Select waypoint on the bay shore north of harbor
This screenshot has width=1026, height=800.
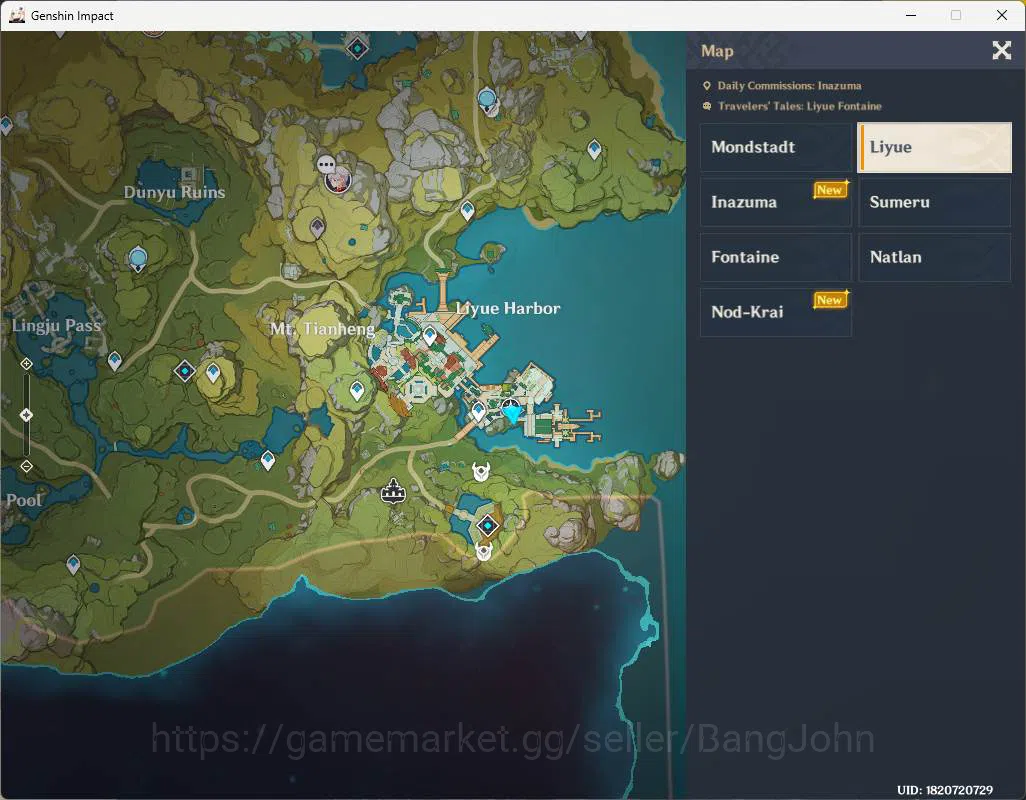[x=467, y=211]
